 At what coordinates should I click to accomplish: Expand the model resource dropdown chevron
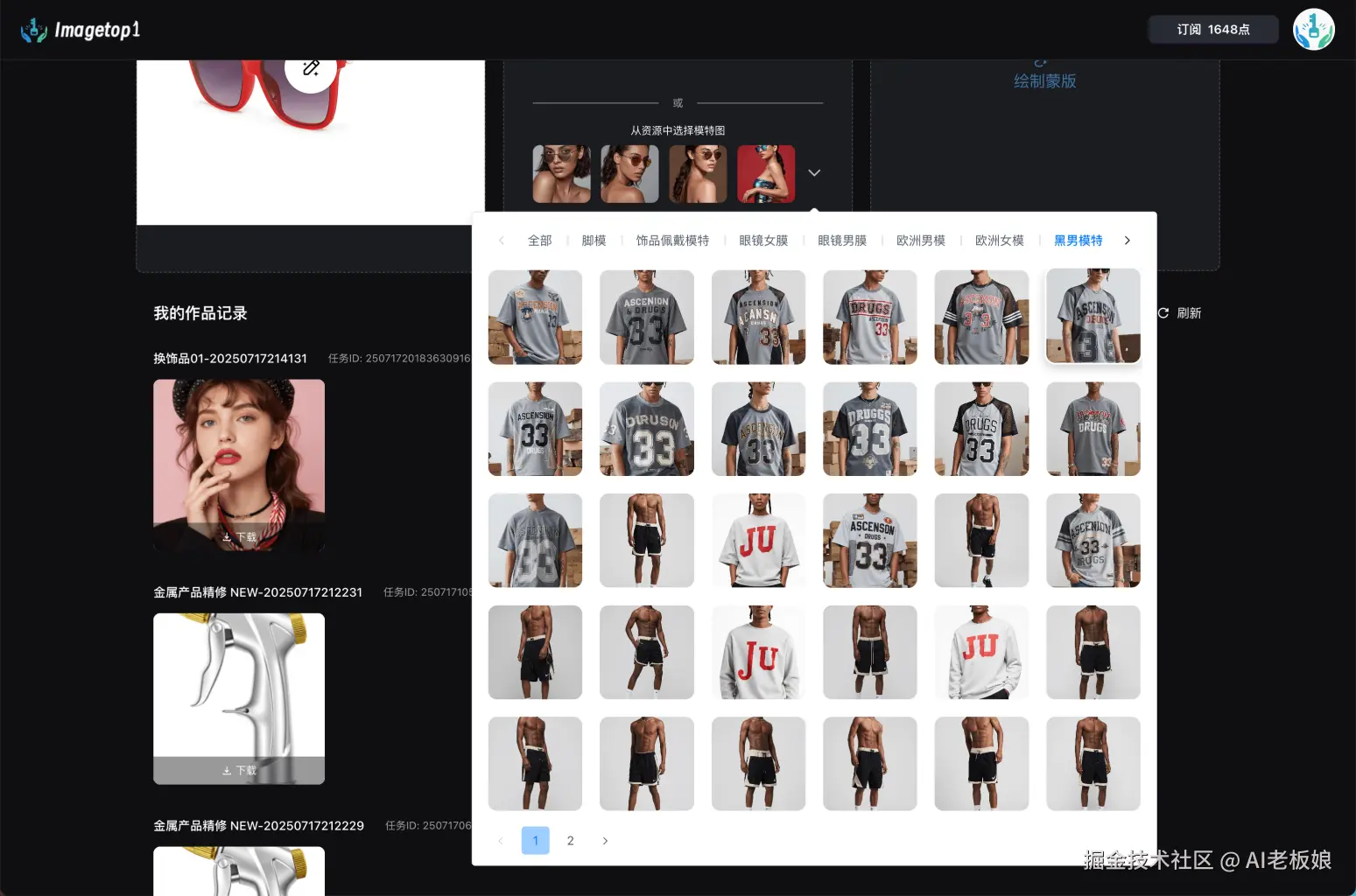[x=814, y=173]
